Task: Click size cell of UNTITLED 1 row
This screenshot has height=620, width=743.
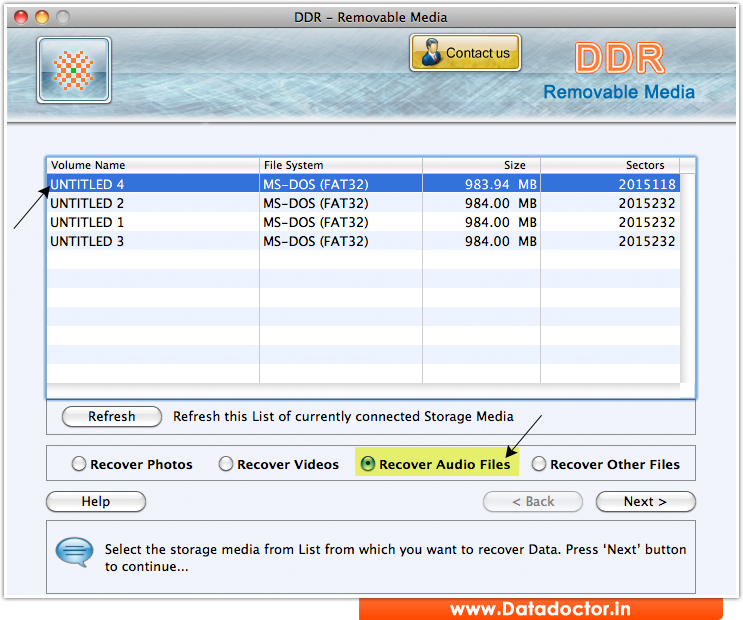Action: [x=481, y=222]
